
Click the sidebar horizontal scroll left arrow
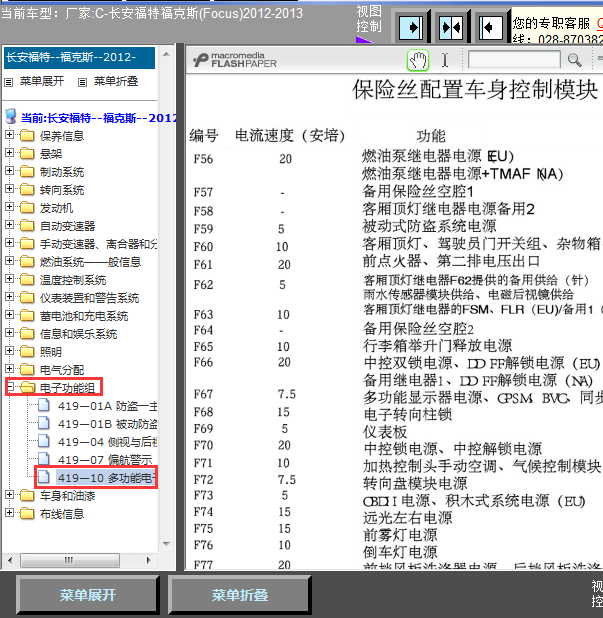pyautogui.click(x=10, y=560)
